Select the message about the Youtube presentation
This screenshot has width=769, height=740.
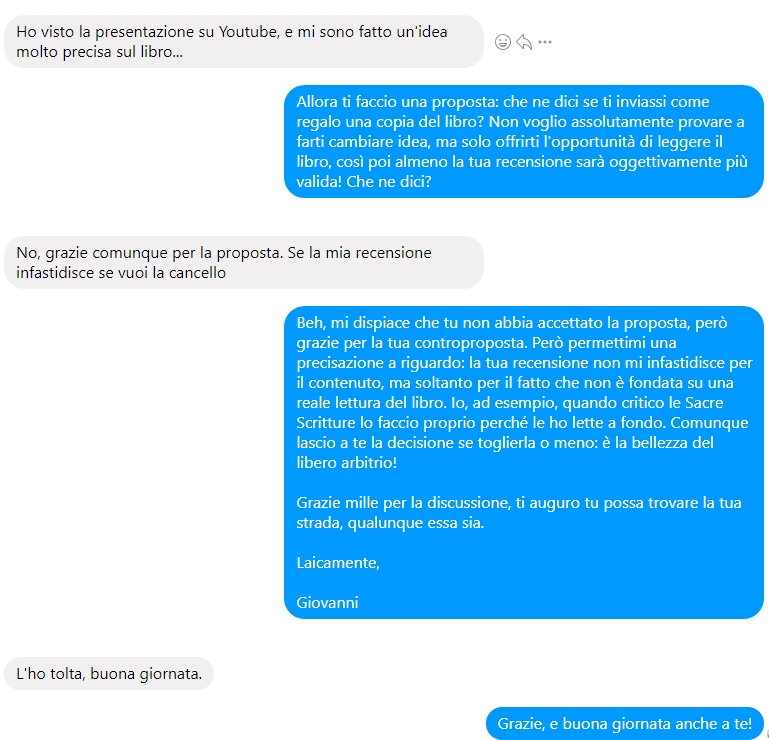click(x=244, y=42)
